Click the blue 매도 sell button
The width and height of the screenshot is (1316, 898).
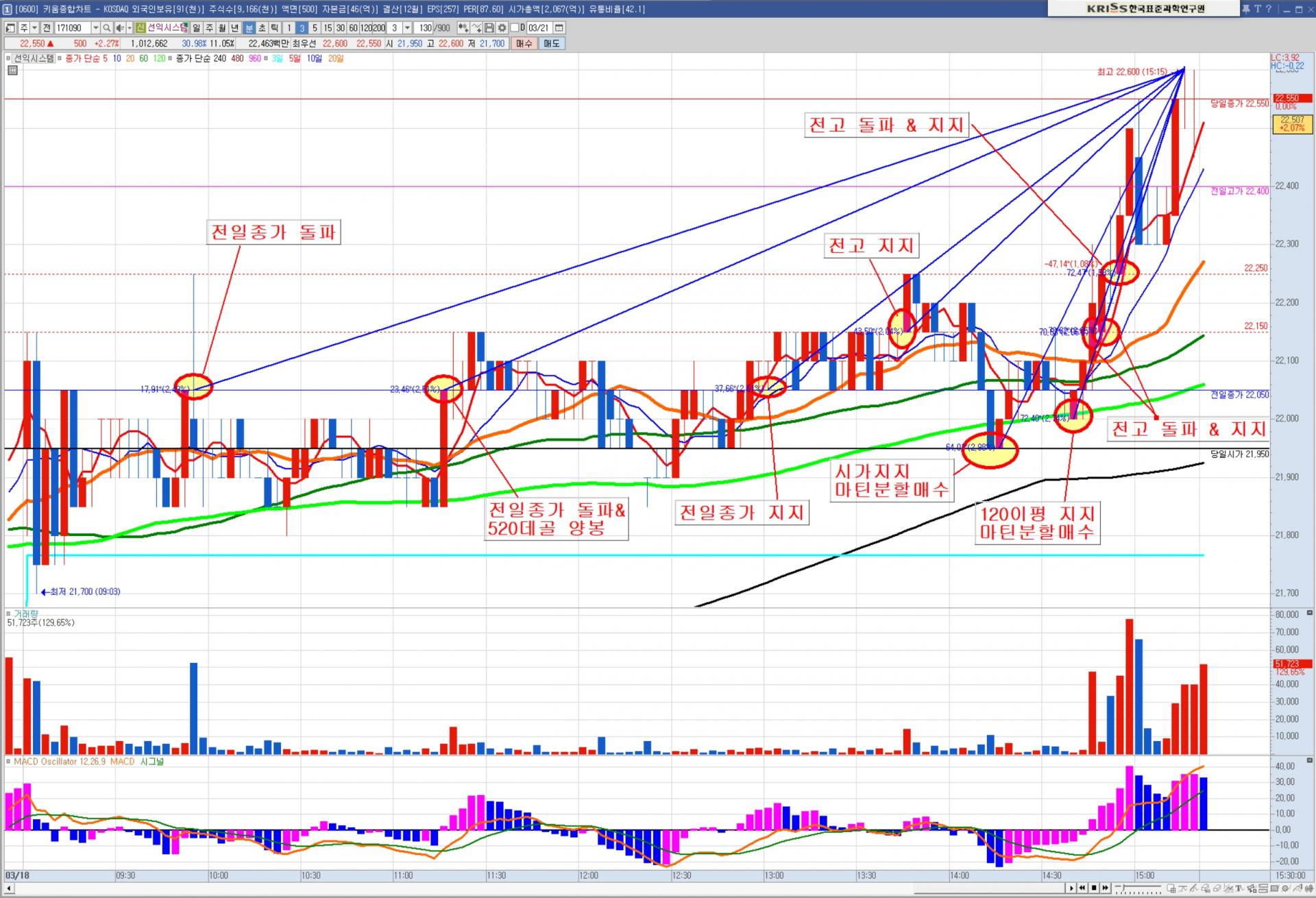tap(551, 43)
